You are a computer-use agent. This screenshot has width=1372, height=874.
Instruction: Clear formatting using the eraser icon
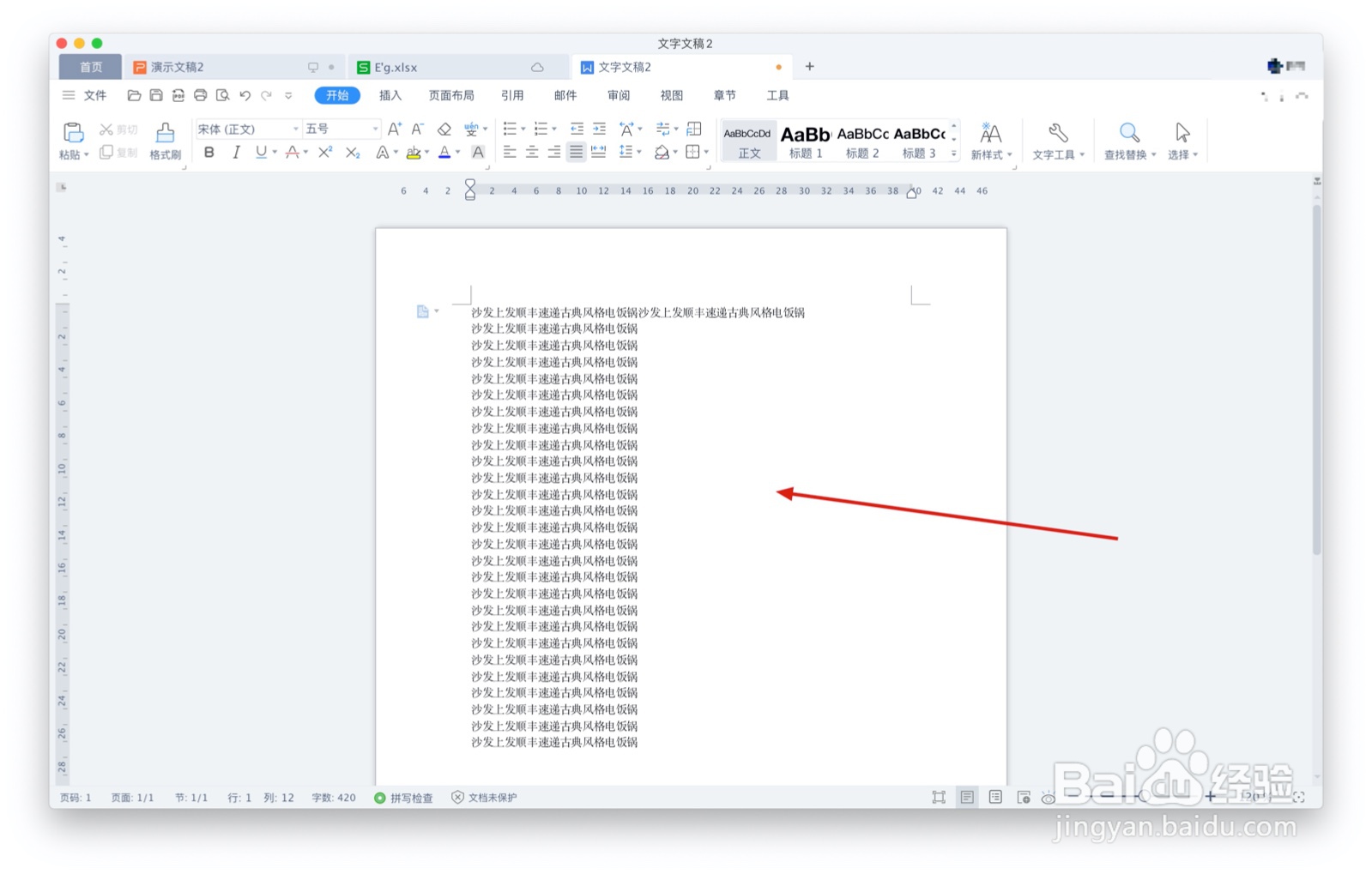[x=444, y=129]
